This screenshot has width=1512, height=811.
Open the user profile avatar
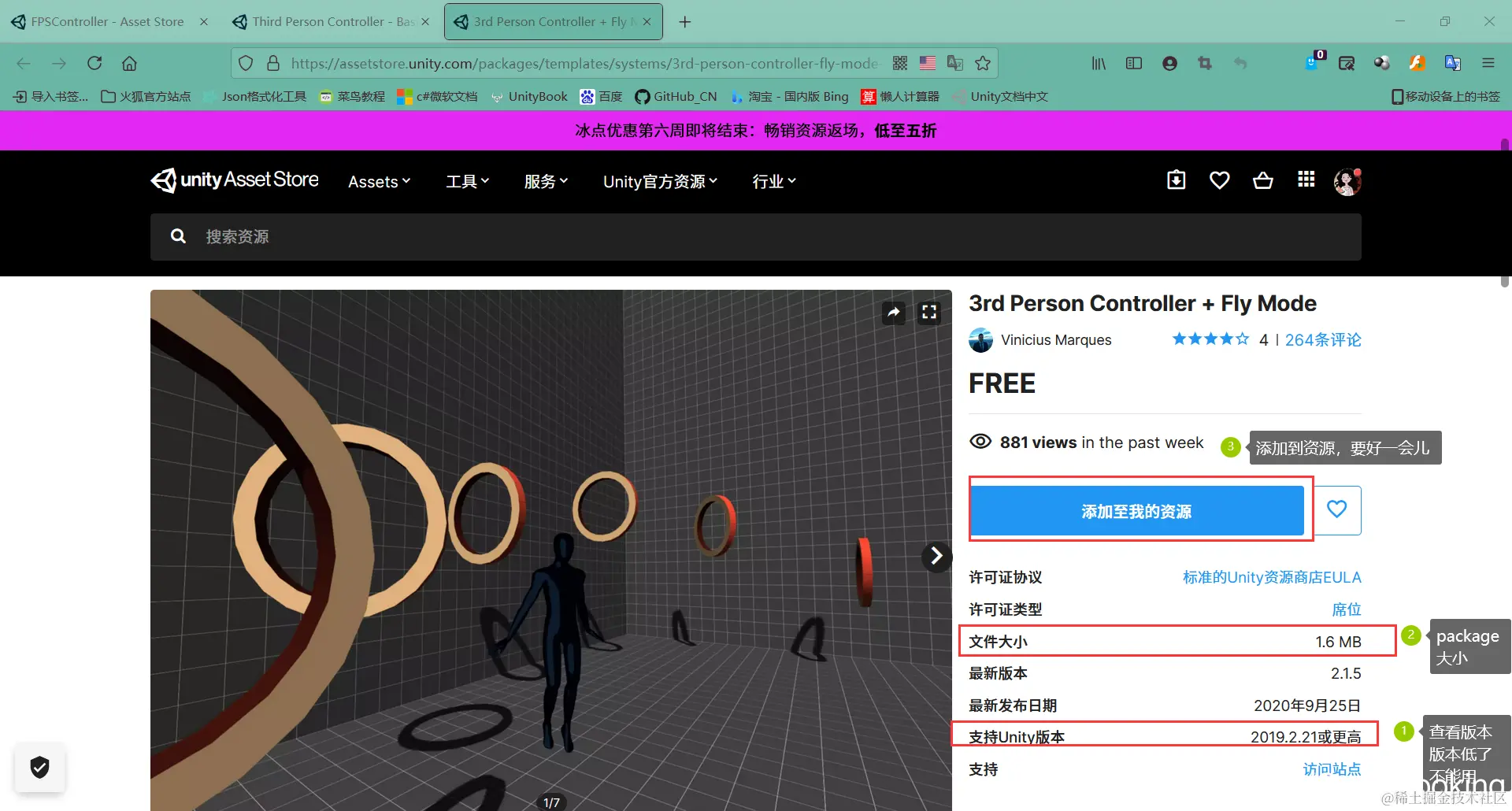[x=1347, y=181]
